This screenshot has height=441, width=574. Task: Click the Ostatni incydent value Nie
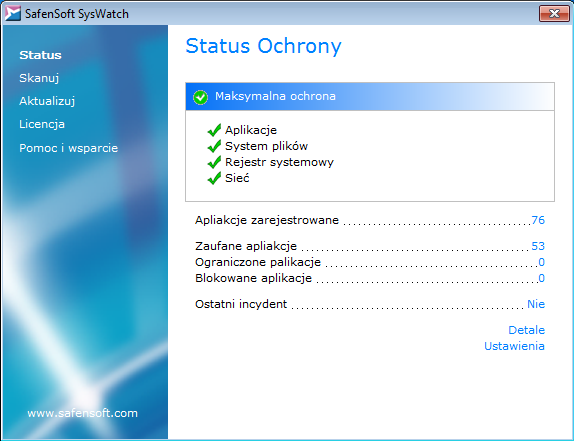coord(536,304)
